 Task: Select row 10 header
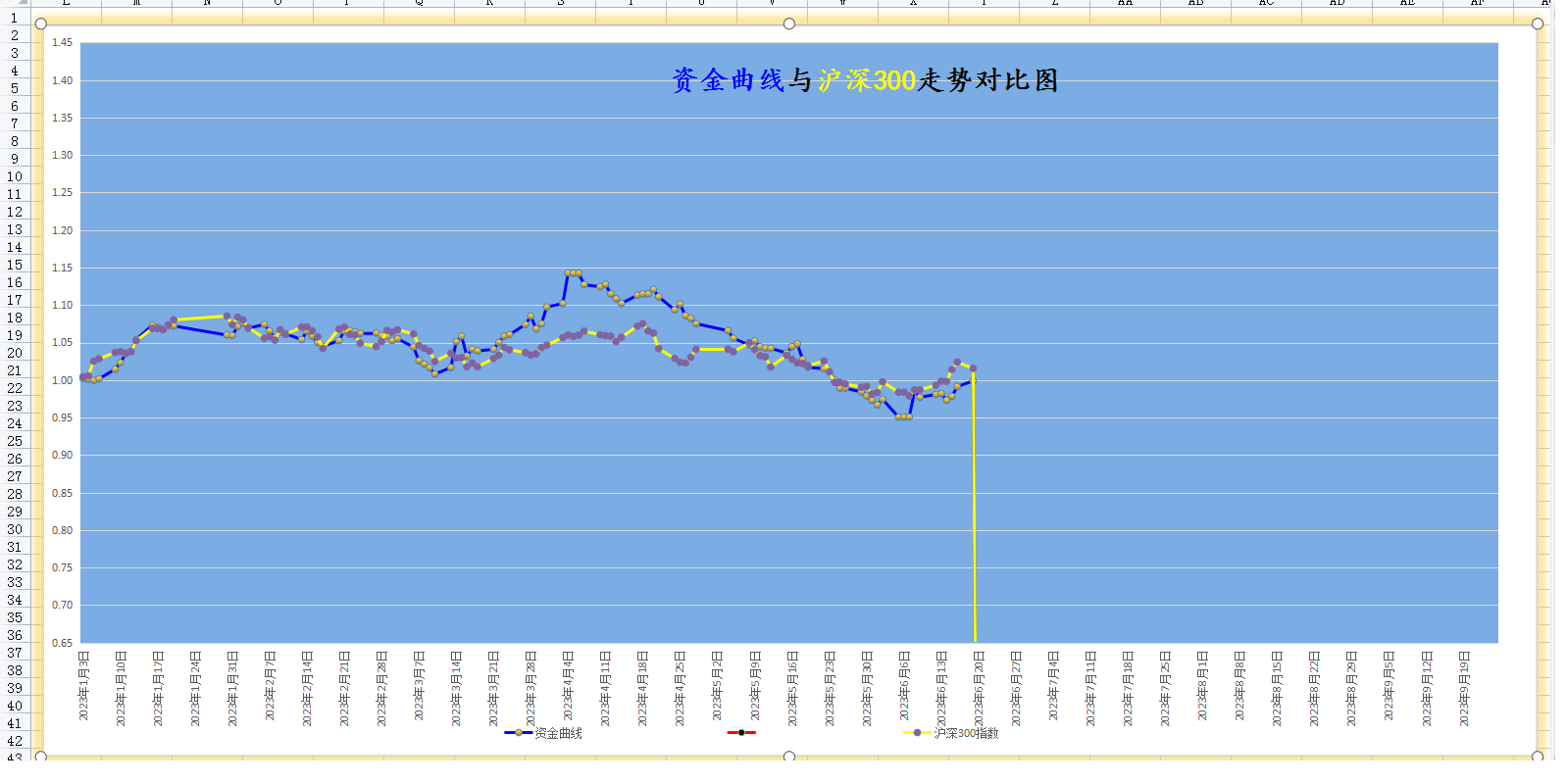(x=15, y=176)
